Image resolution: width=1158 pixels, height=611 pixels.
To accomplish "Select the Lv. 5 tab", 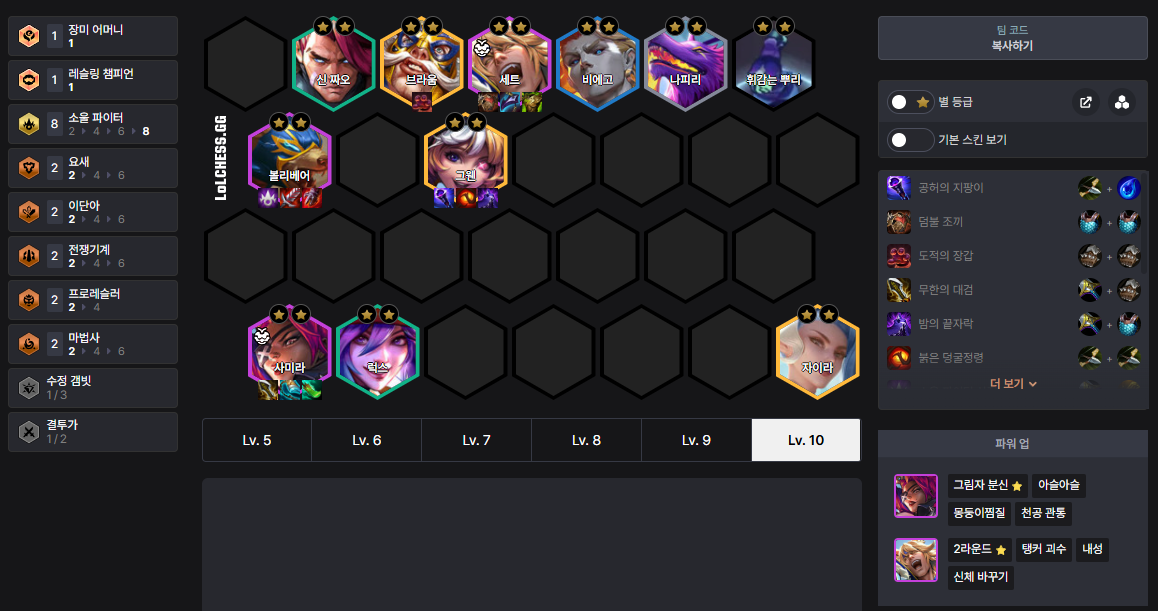I will [x=257, y=440].
